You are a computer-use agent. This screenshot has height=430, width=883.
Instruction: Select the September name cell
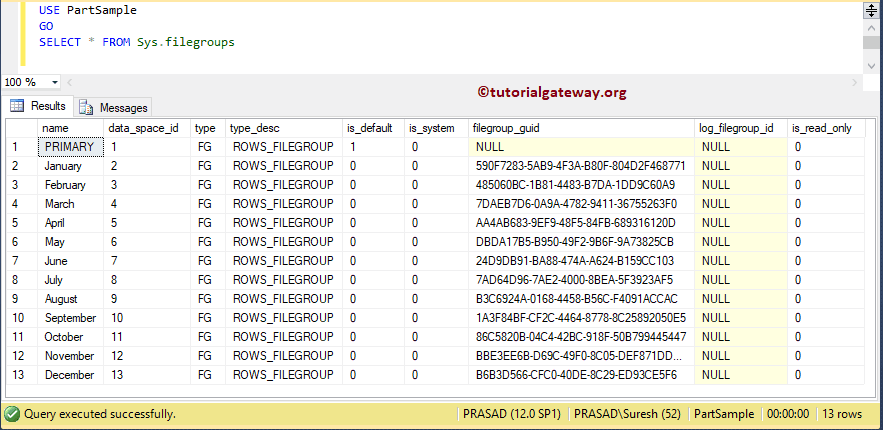[x=70, y=318]
